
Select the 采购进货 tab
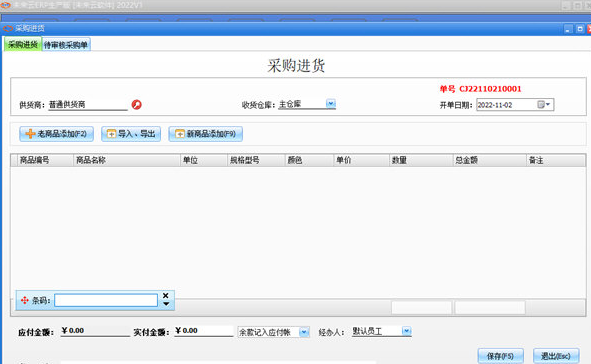pos(23,44)
